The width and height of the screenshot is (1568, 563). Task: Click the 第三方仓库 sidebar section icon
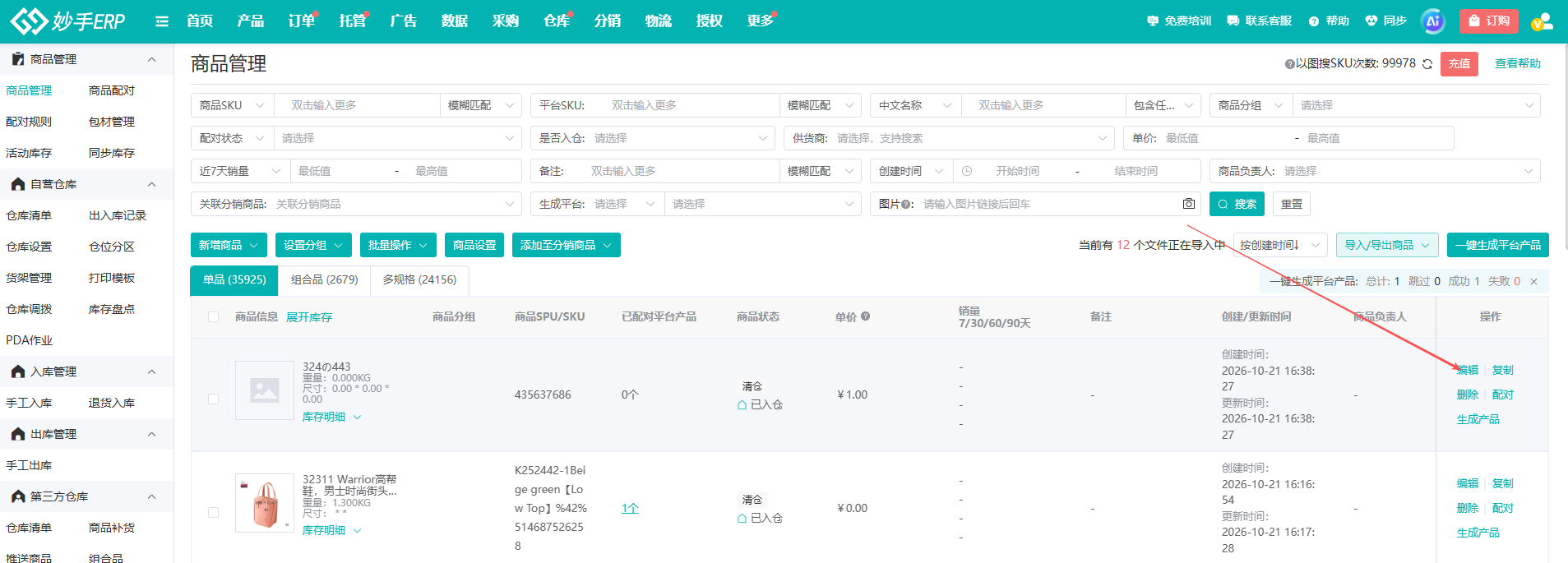(18, 496)
